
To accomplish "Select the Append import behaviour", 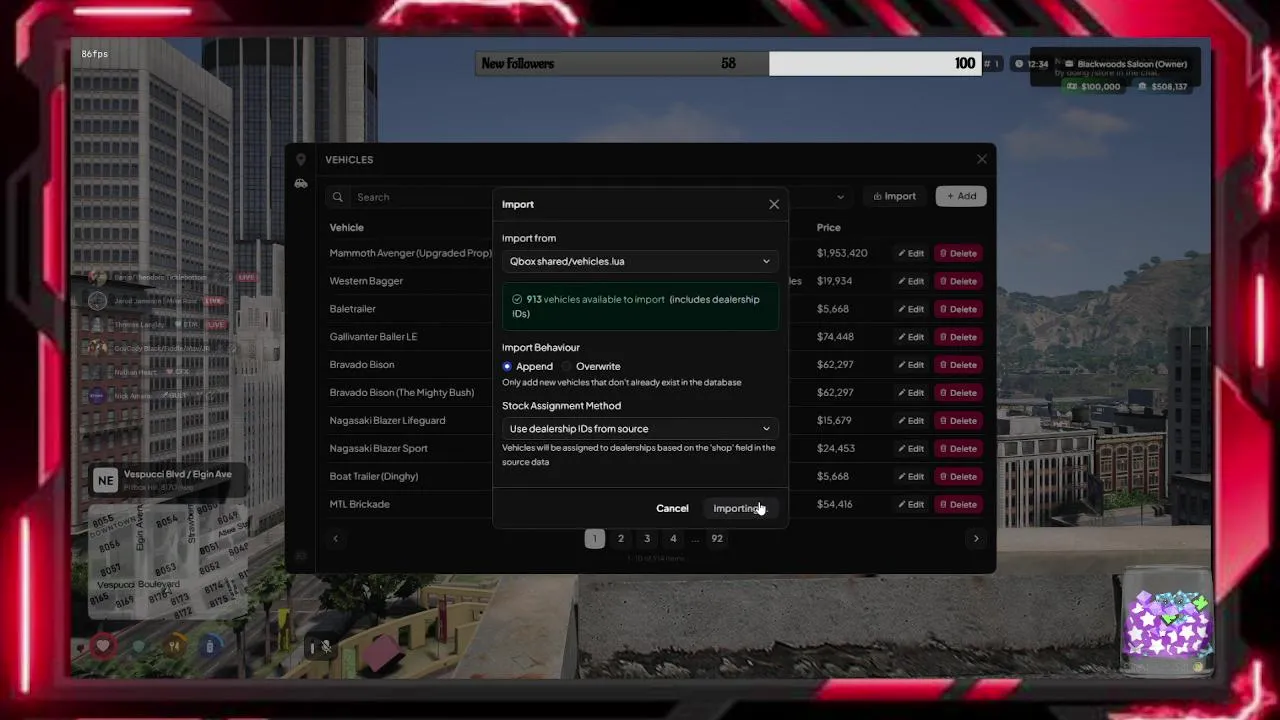I will pos(528,366).
